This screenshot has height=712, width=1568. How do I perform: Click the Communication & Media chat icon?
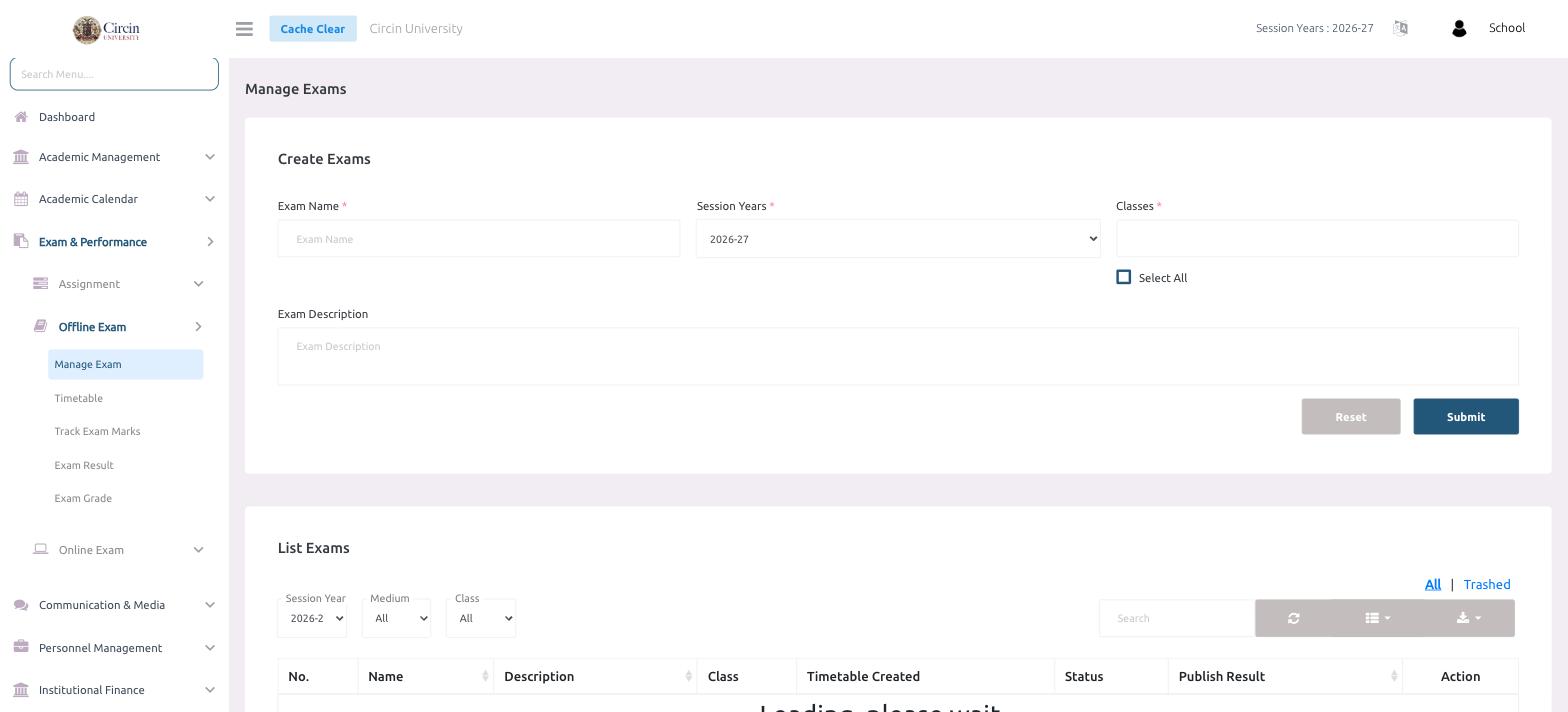[x=21, y=605]
